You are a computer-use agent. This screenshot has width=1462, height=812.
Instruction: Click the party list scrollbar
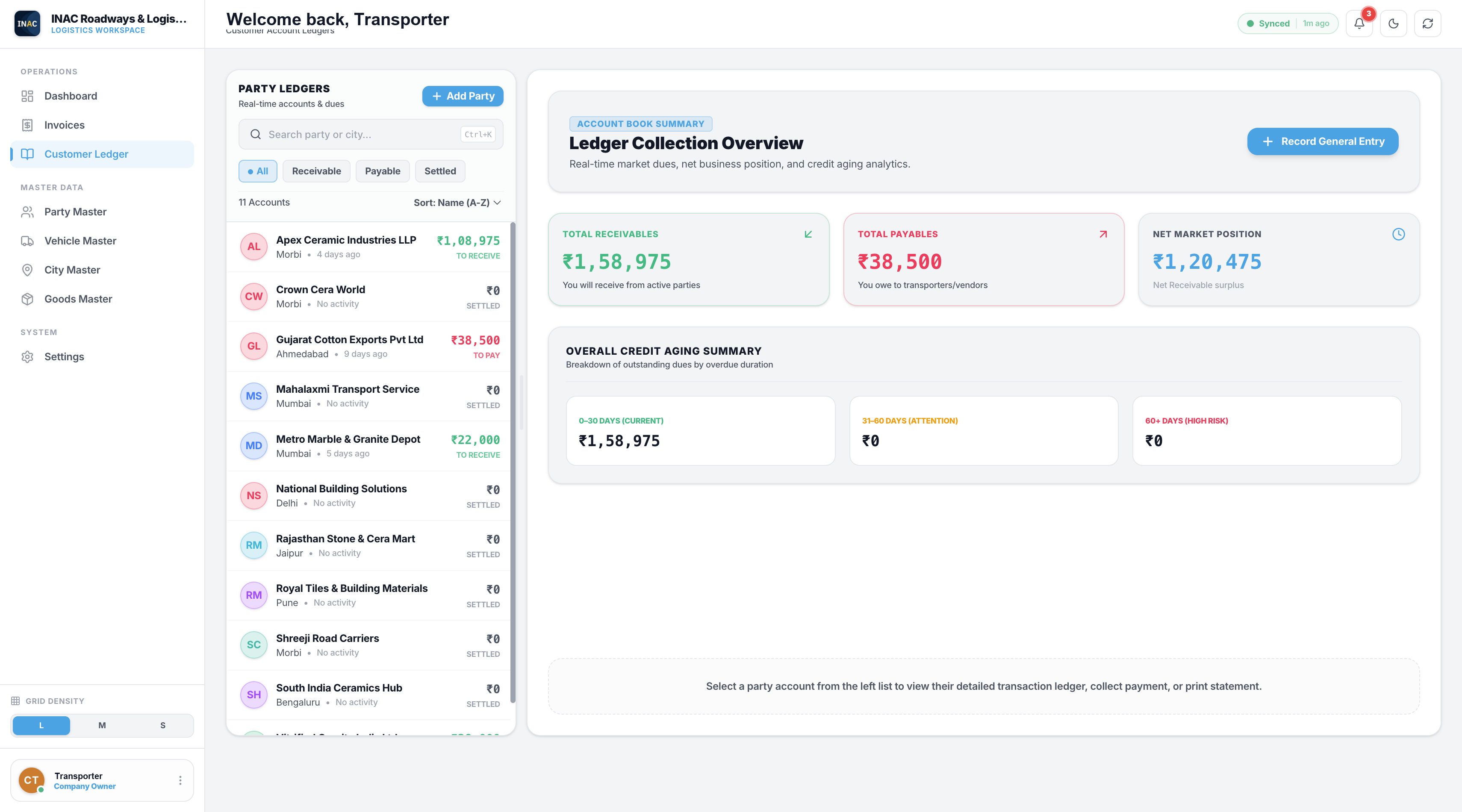point(513,462)
